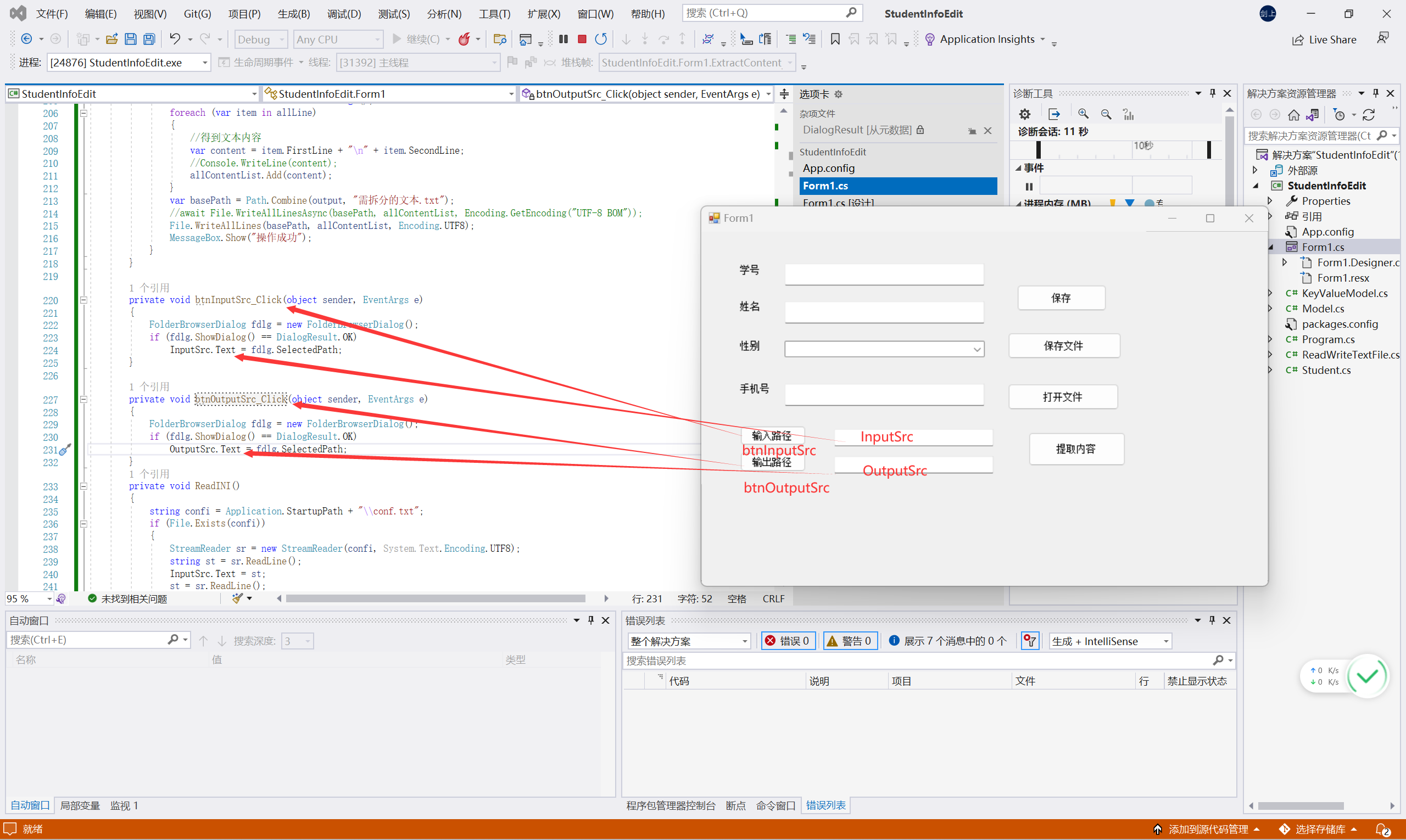Open the 调试(D) menu
The image size is (1406, 840).
coord(344,14)
